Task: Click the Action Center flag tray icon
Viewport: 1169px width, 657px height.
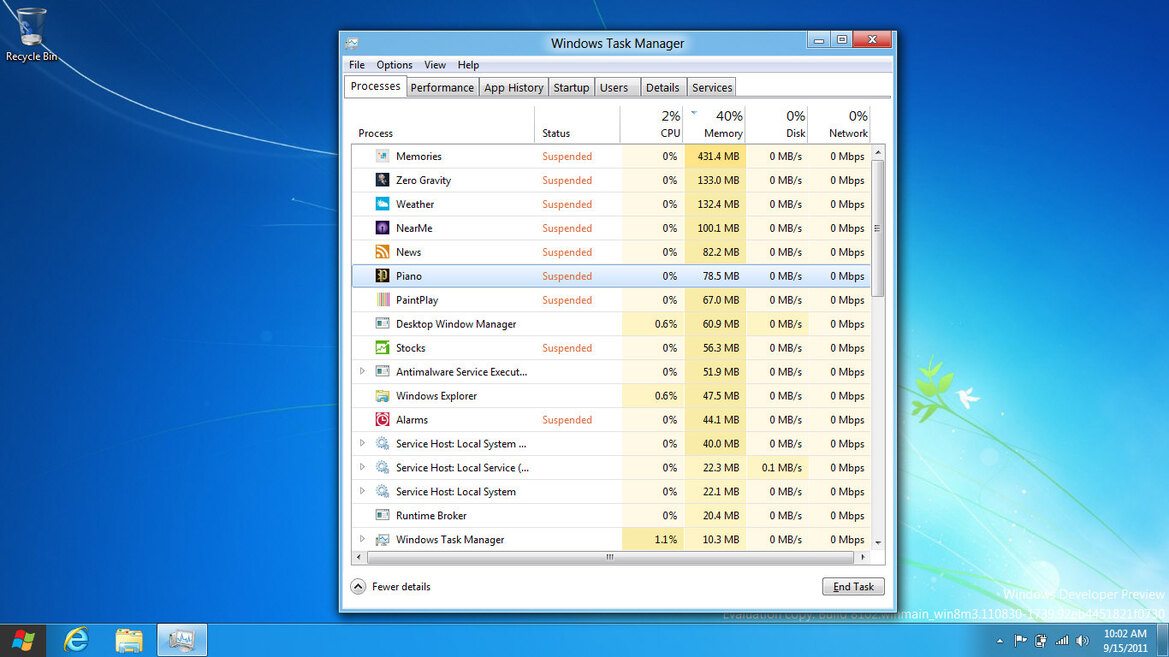Action: tap(1020, 641)
